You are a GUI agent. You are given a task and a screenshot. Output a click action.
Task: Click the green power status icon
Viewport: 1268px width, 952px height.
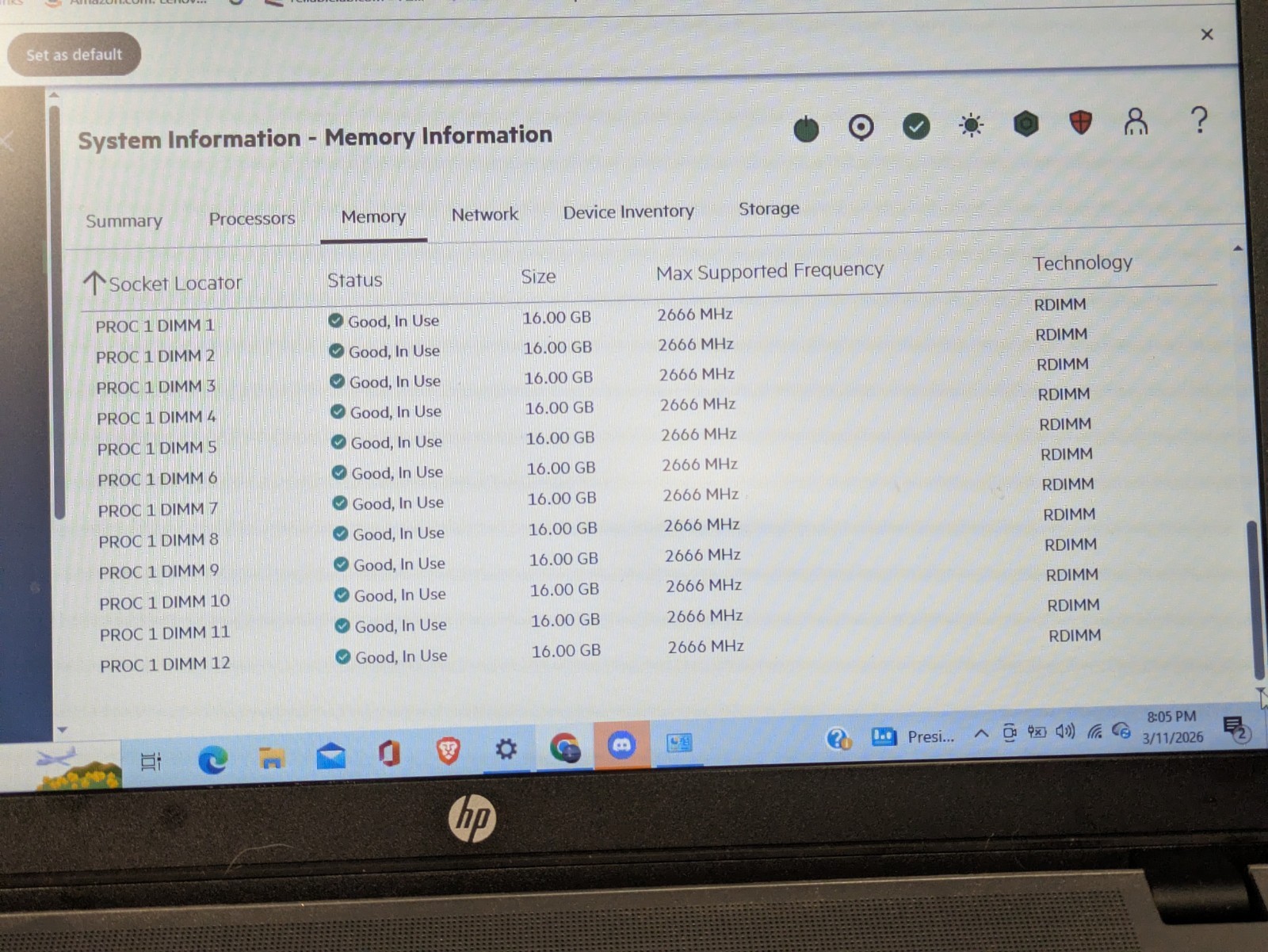pos(806,128)
